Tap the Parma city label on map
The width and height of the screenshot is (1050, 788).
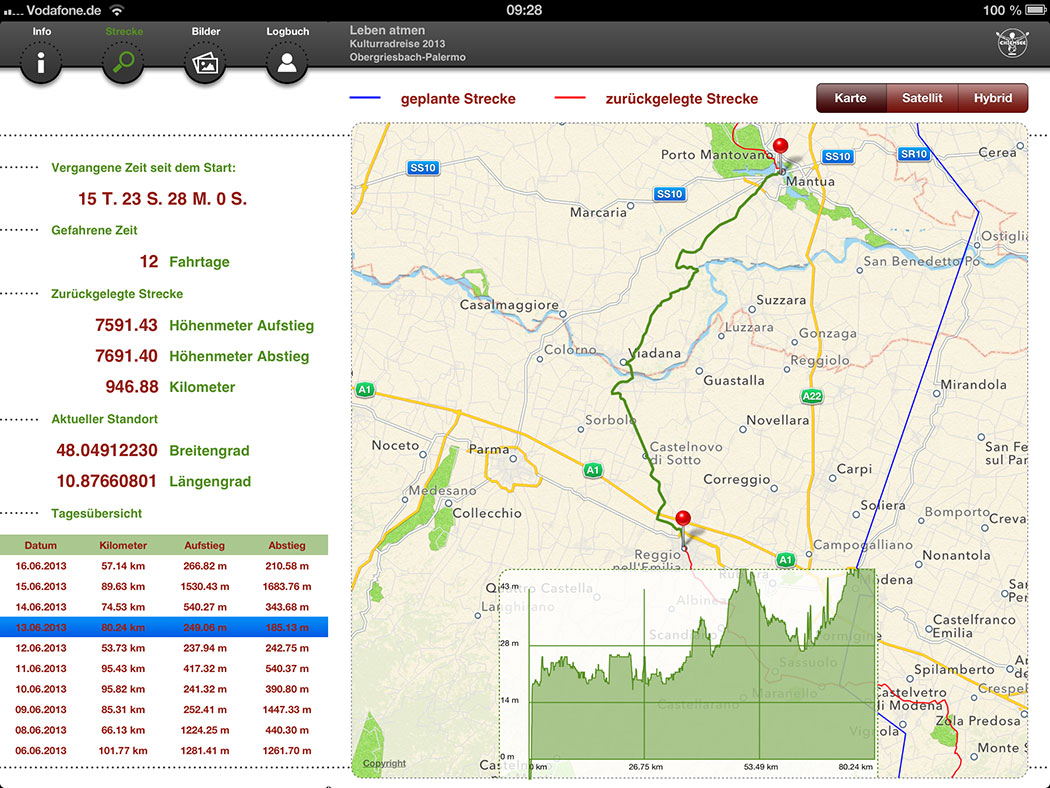click(x=489, y=449)
